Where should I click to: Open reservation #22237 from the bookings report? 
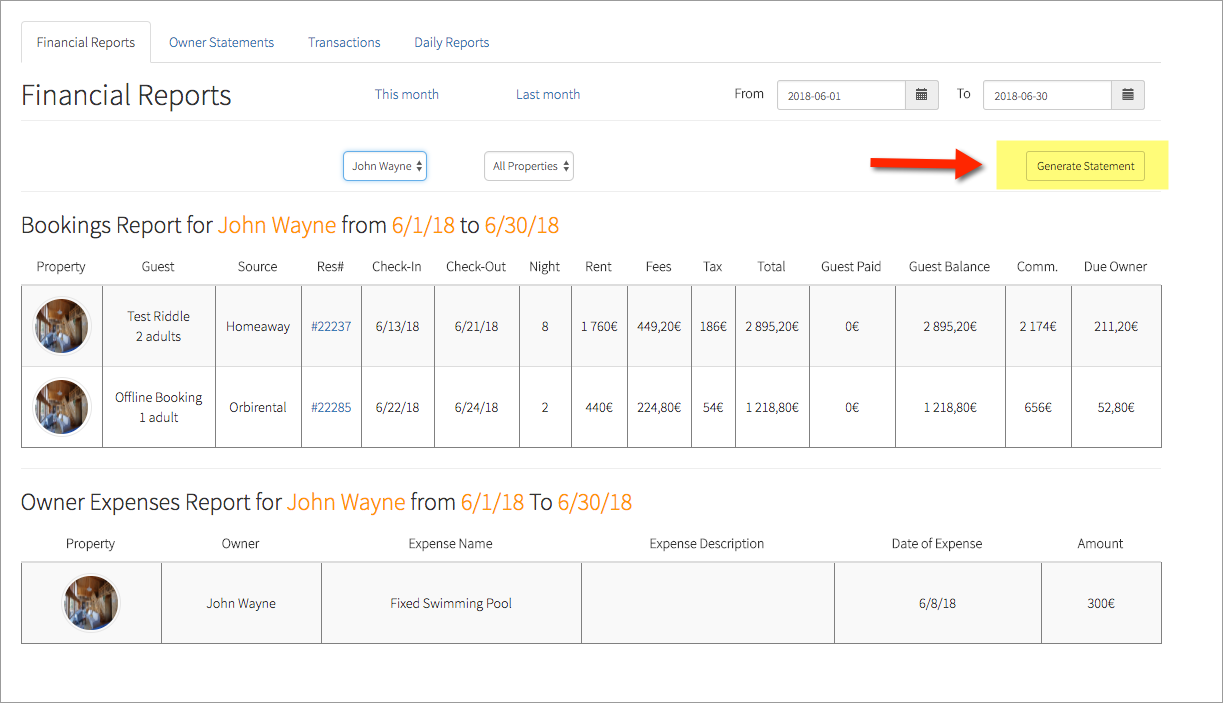point(331,325)
